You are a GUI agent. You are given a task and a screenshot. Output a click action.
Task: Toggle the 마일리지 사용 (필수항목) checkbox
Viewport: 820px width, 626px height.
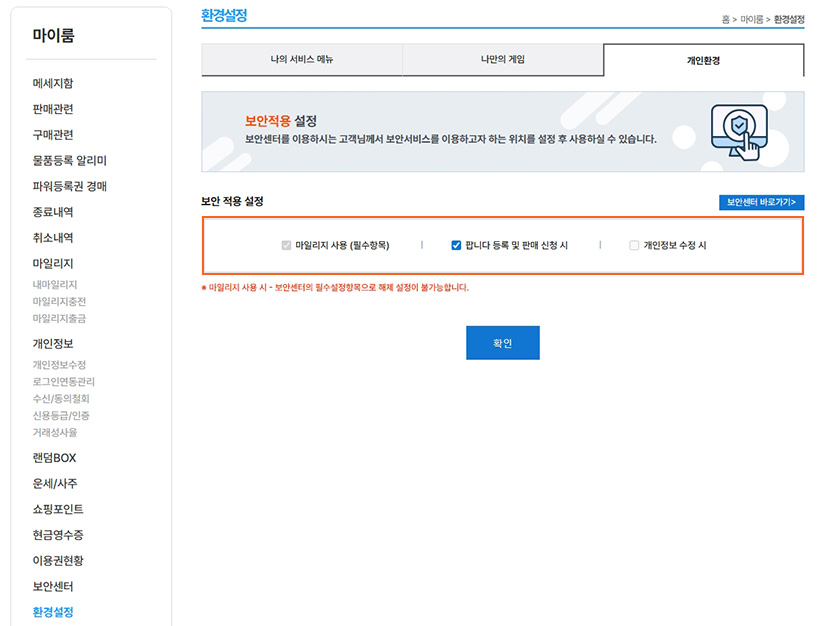287,245
